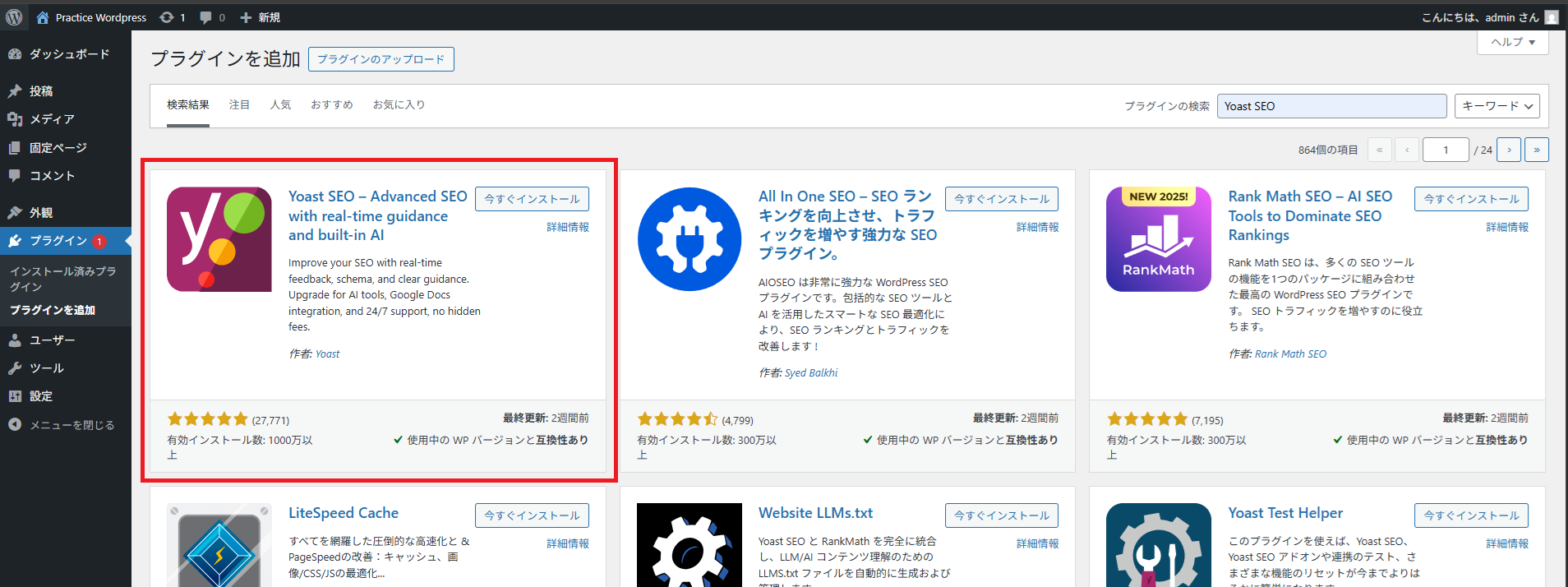Open インストール済みプラグイン submenu
This screenshot has width=1568, height=587.
(x=63, y=279)
